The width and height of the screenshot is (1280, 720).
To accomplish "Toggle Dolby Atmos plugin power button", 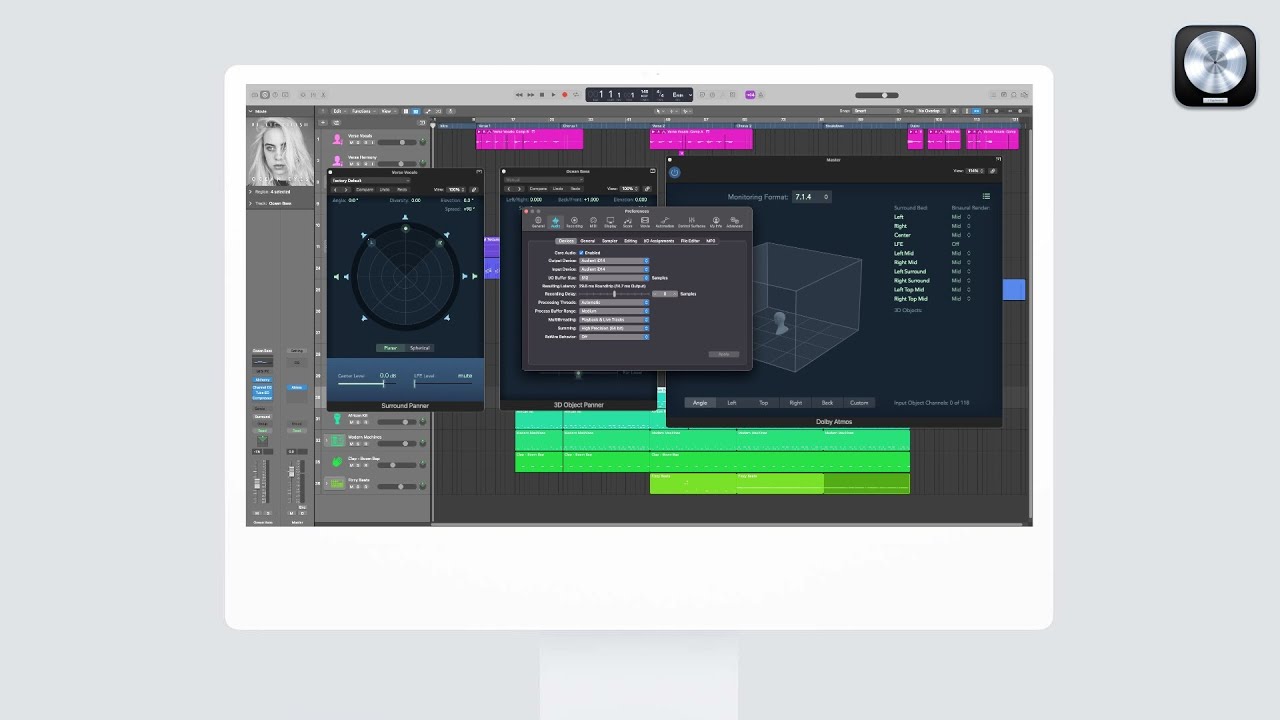I will pyautogui.click(x=674, y=172).
